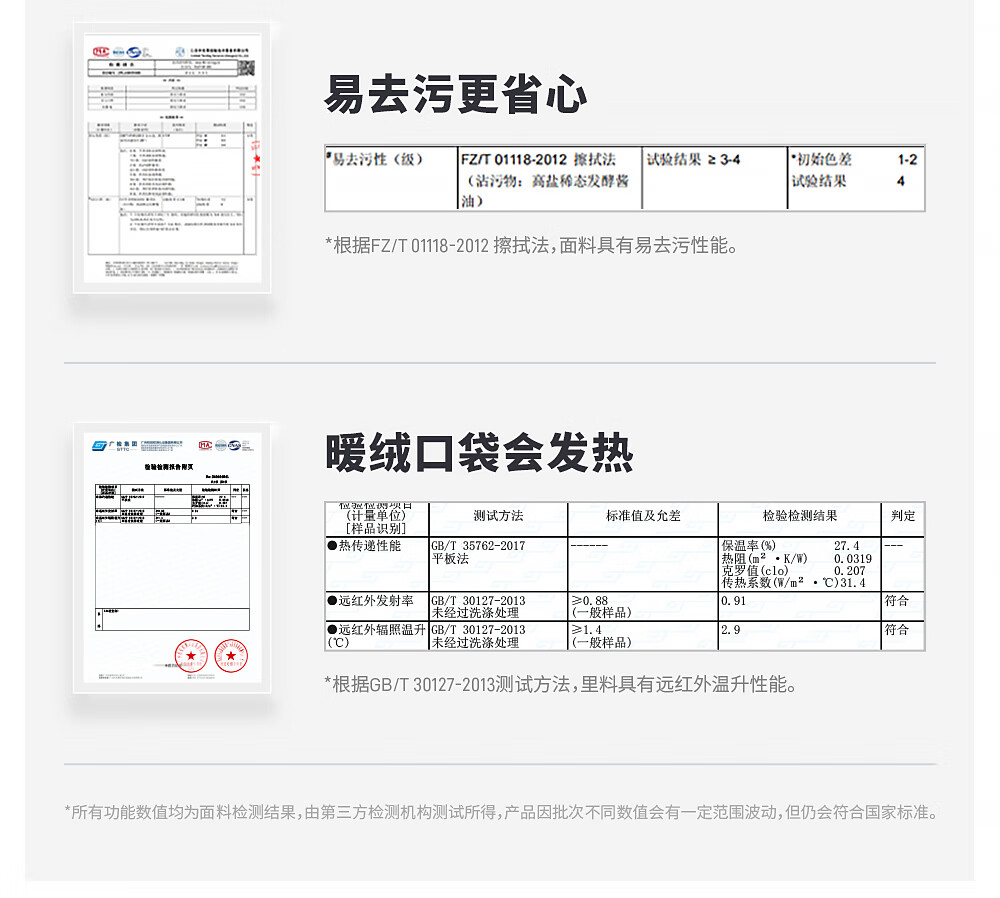Click the right red seal stamp on the 广检集团 heating report
Viewport: 1000px width, 898px height.
click(x=231, y=655)
